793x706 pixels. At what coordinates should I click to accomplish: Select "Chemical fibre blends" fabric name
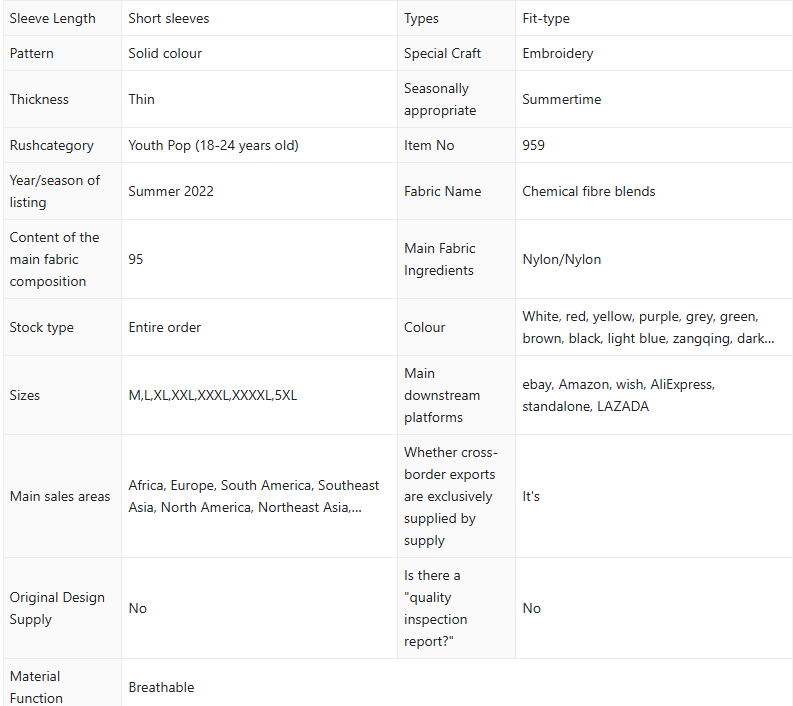(589, 191)
